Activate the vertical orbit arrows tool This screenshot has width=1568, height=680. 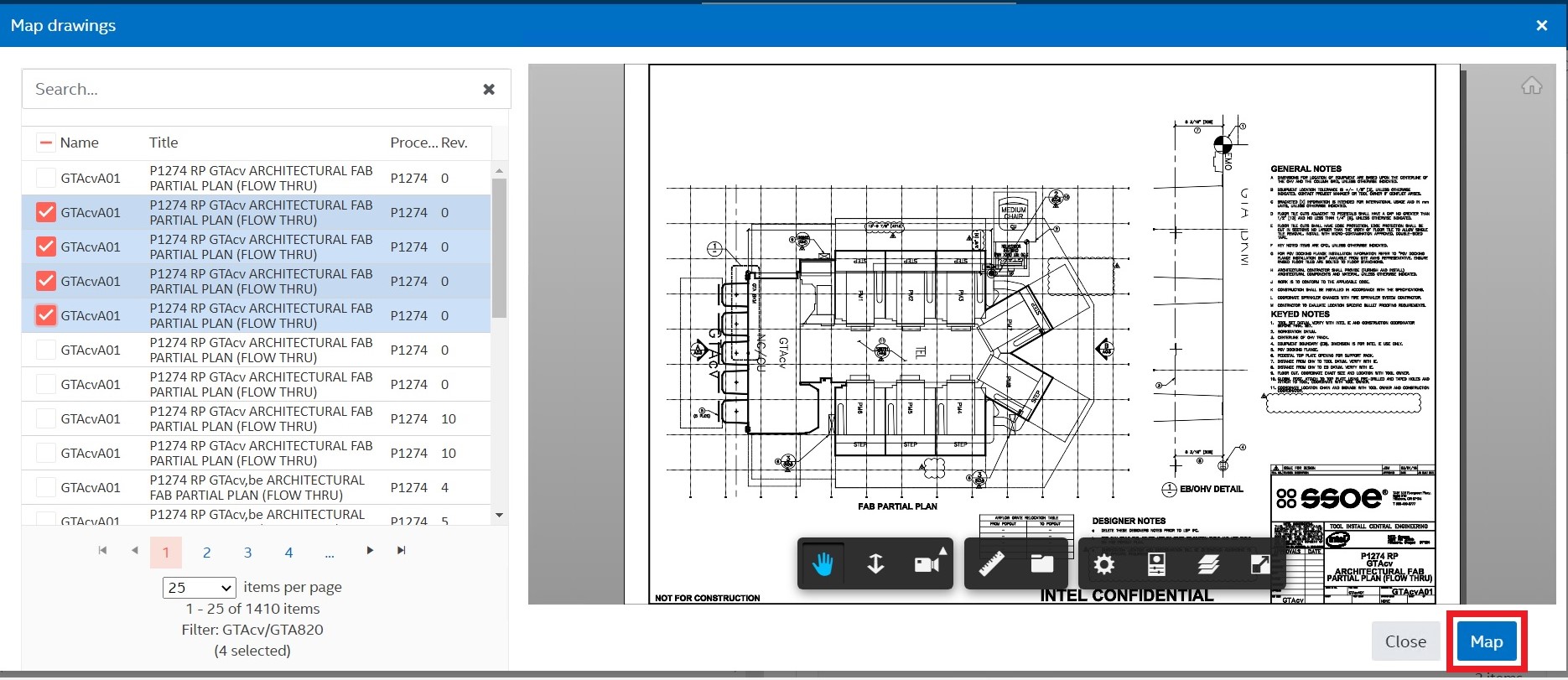(875, 564)
